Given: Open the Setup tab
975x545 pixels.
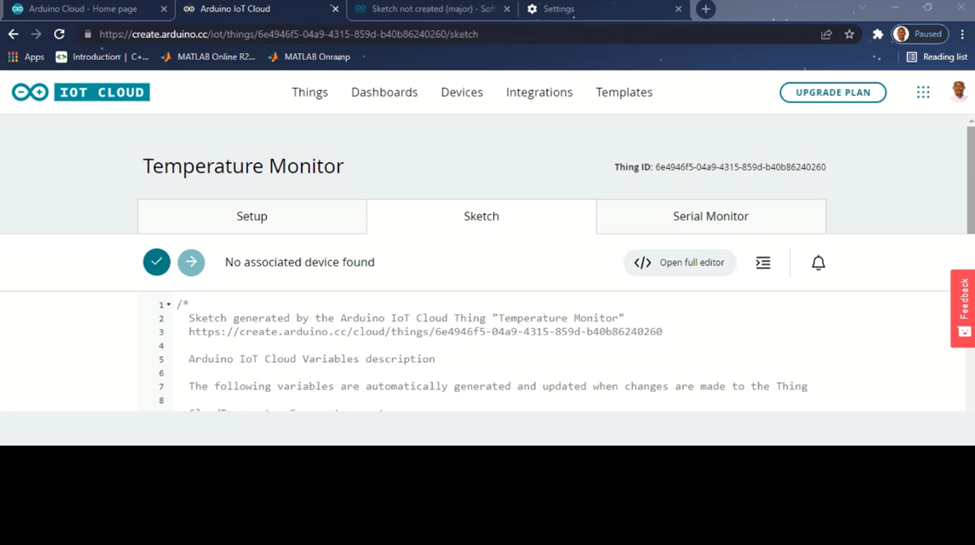Looking at the screenshot, I should (252, 217).
